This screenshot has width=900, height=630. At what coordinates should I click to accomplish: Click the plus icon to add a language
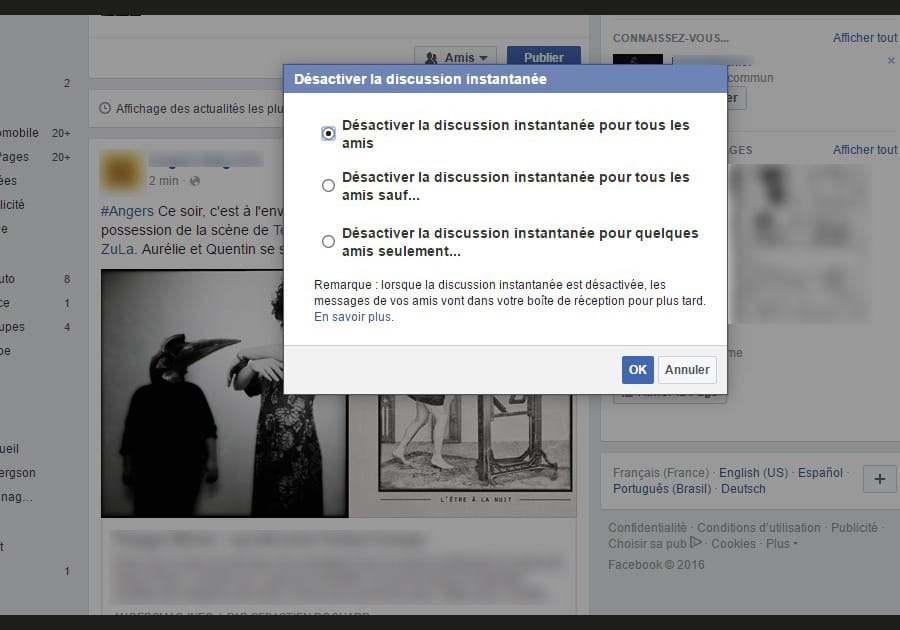[879, 479]
